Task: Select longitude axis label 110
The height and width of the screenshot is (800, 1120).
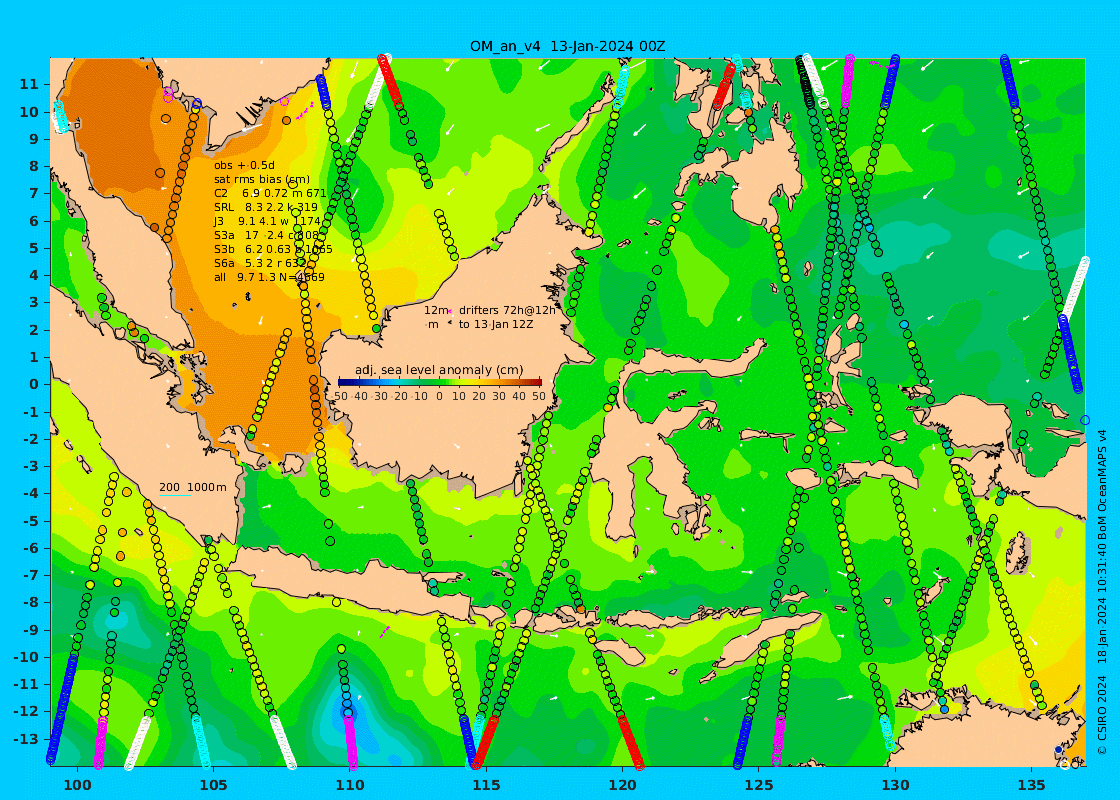Action: point(350,786)
